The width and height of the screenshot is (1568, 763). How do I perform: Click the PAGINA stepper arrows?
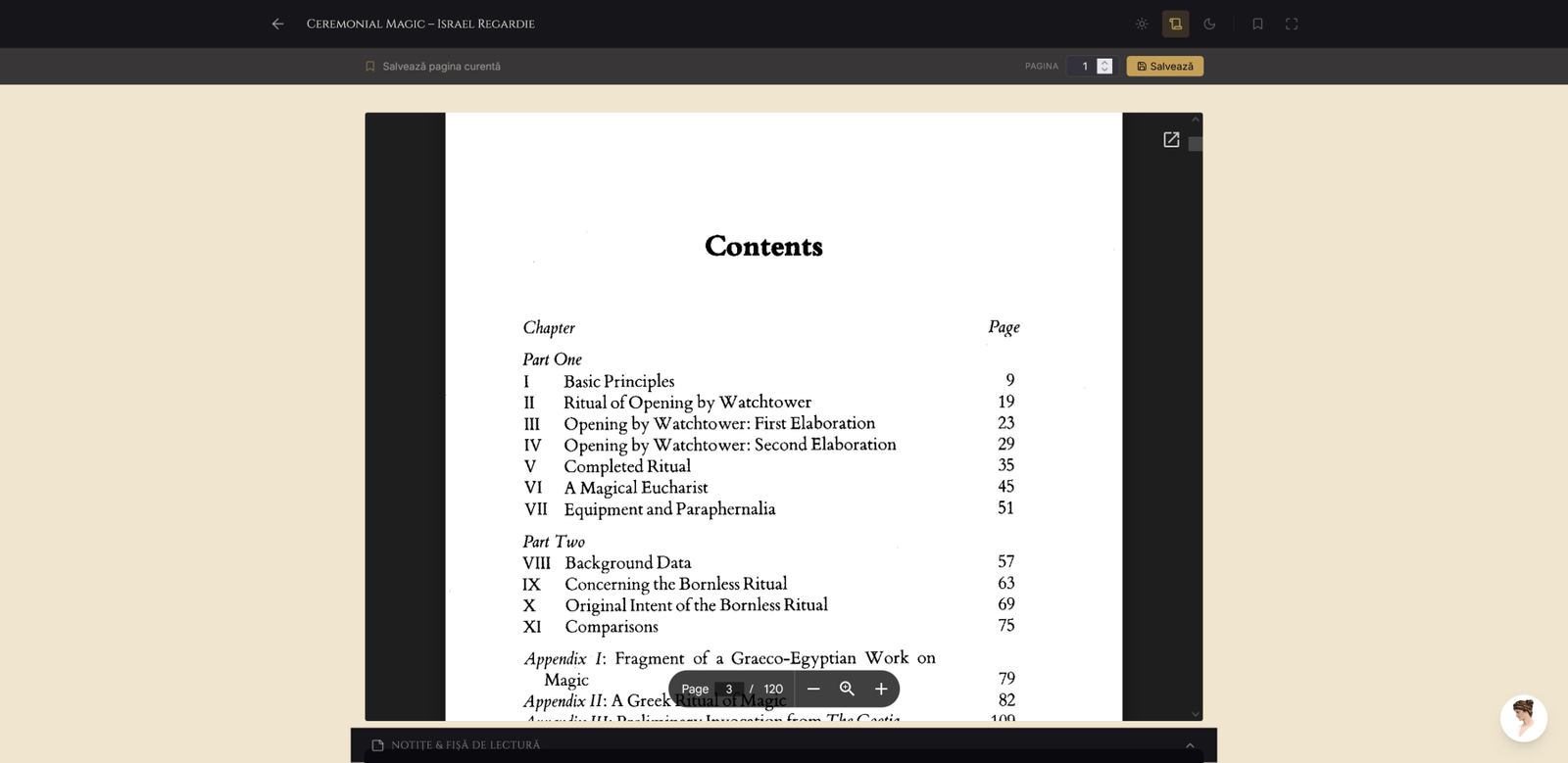tap(1104, 66)
